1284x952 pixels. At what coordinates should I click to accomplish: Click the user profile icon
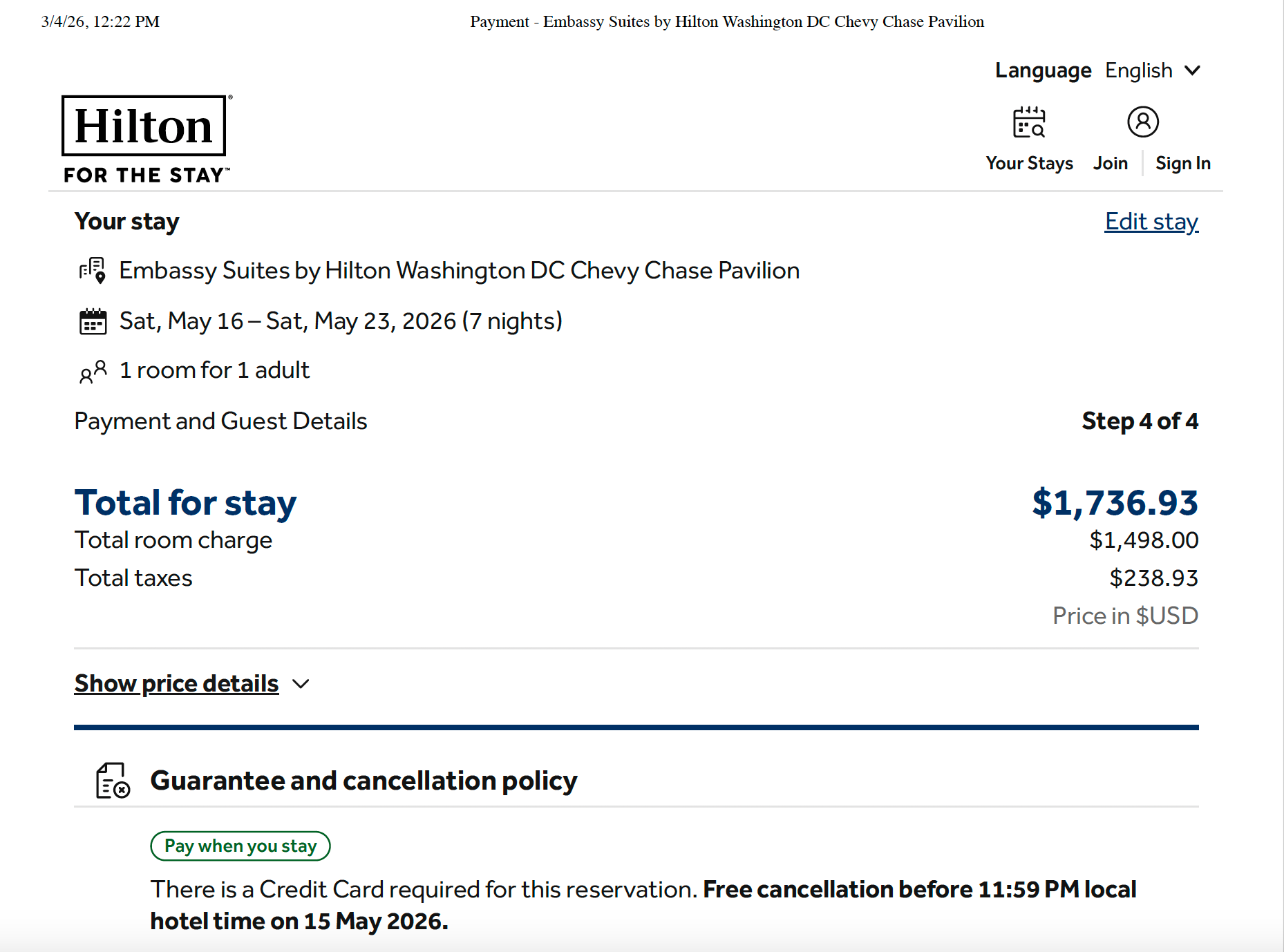coord(1142,122)
